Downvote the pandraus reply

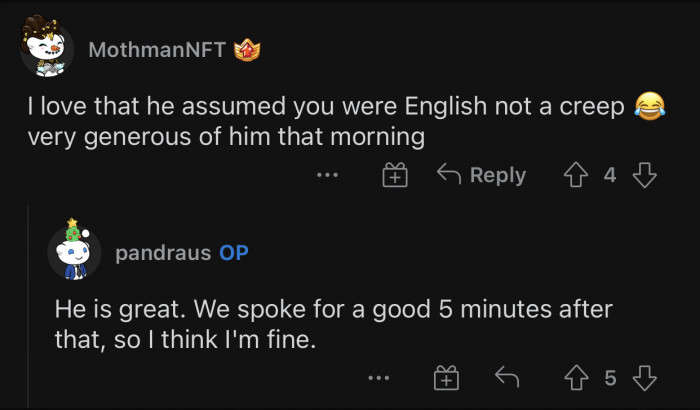point(646,378)
